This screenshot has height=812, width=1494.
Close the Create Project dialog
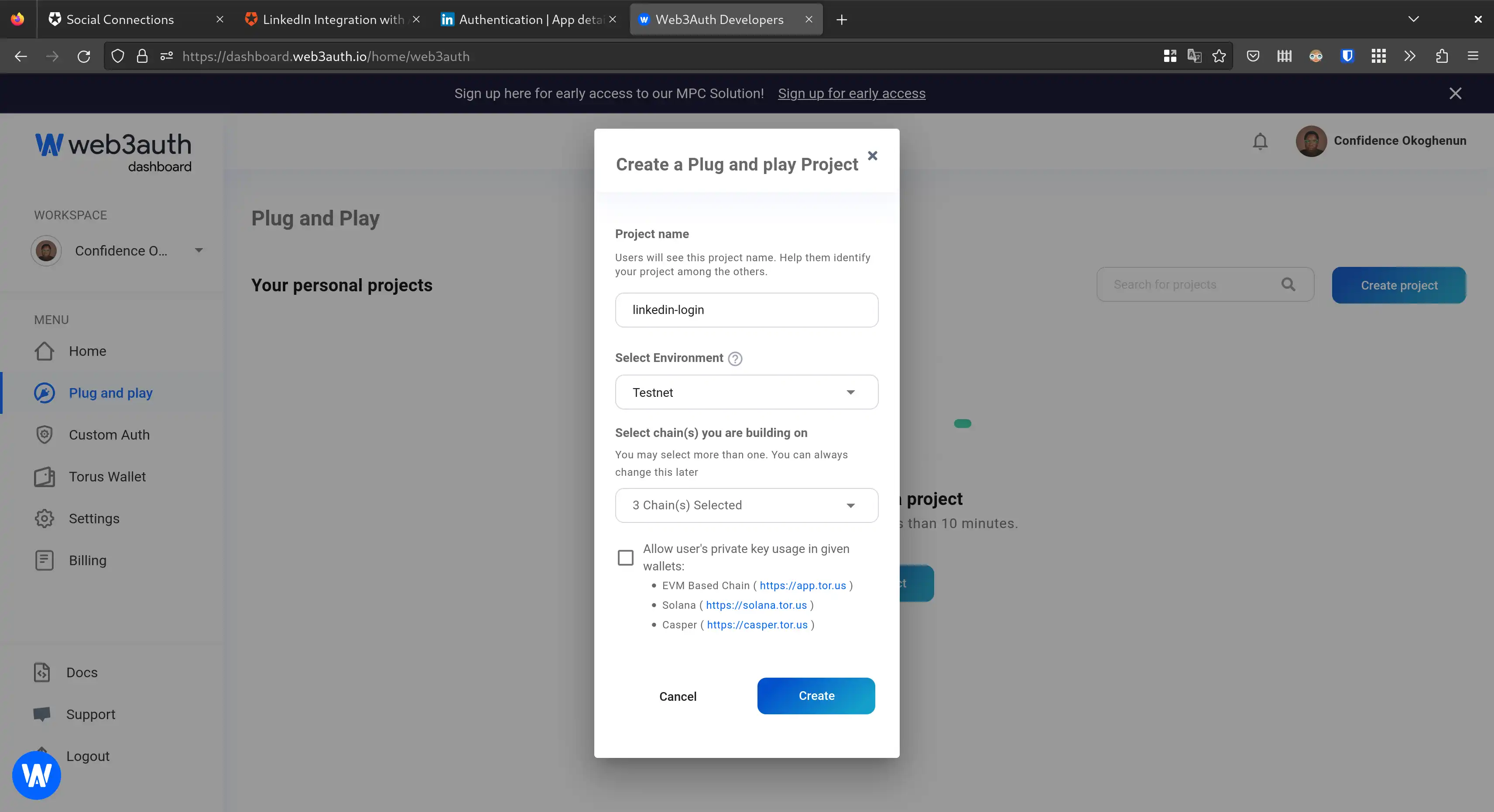(x=872, y=155)
